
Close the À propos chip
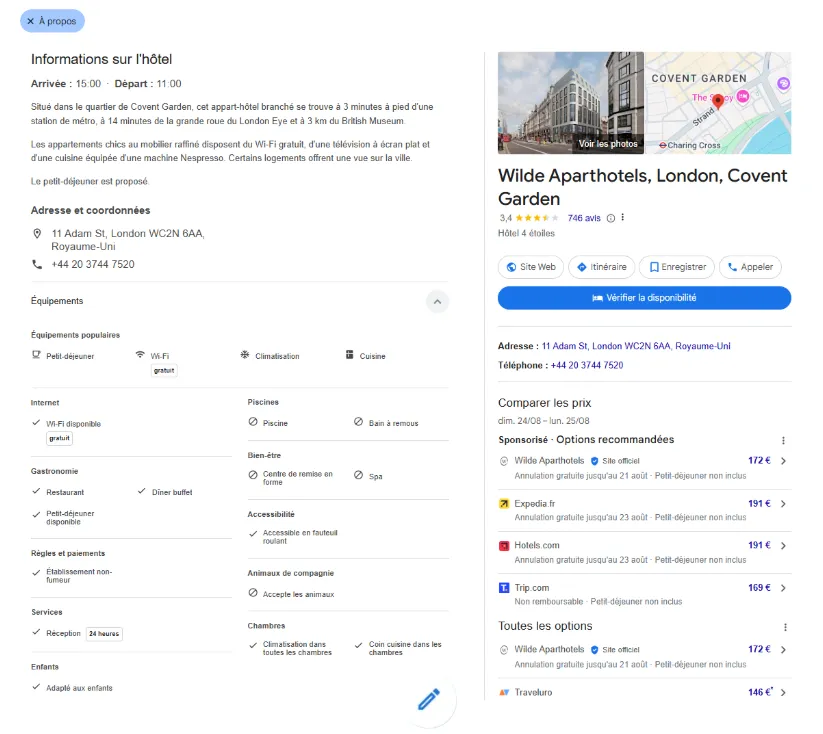tap(52, 21)
